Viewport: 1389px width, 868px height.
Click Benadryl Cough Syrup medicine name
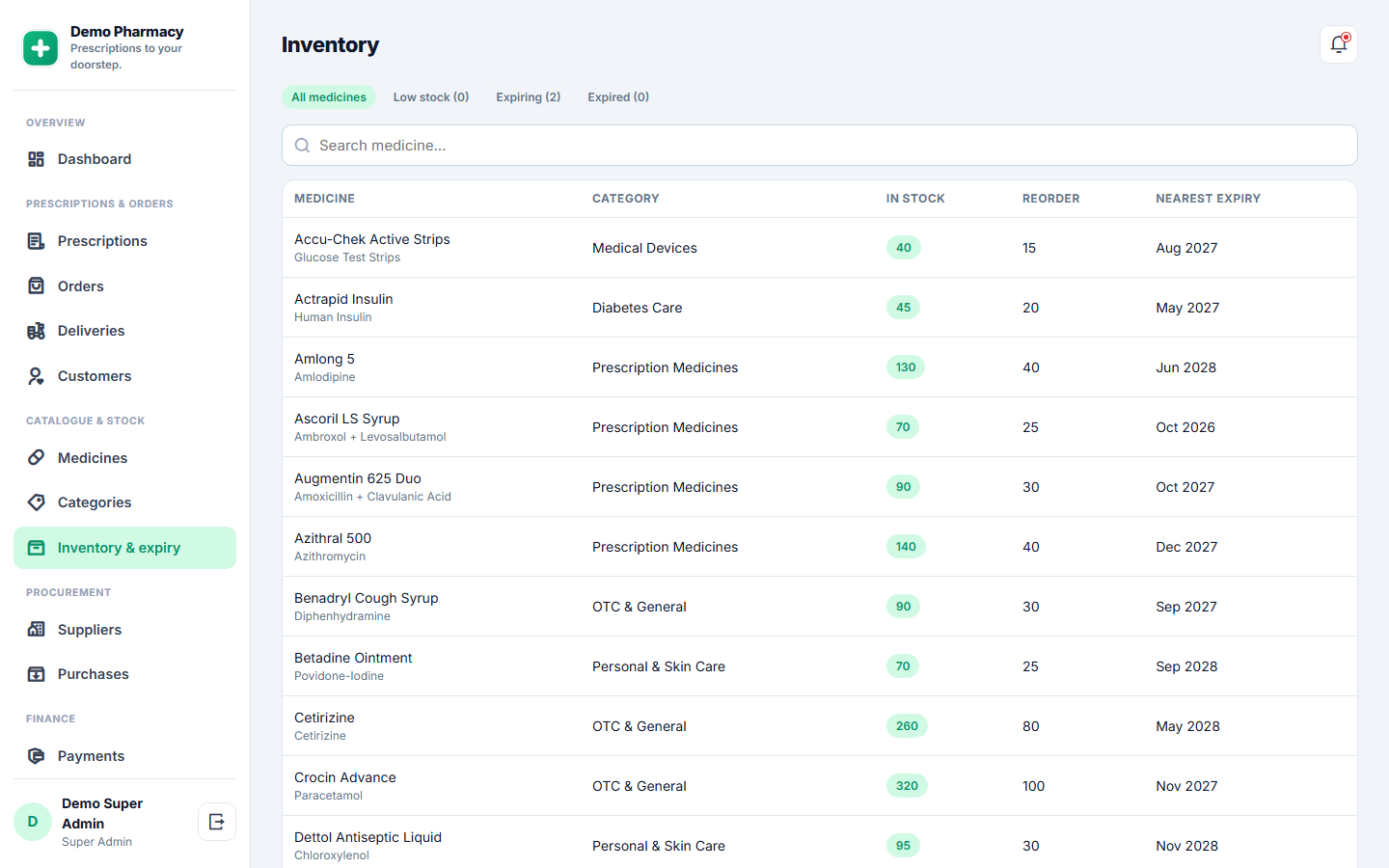pyautogui.click(x=367, y=598)
